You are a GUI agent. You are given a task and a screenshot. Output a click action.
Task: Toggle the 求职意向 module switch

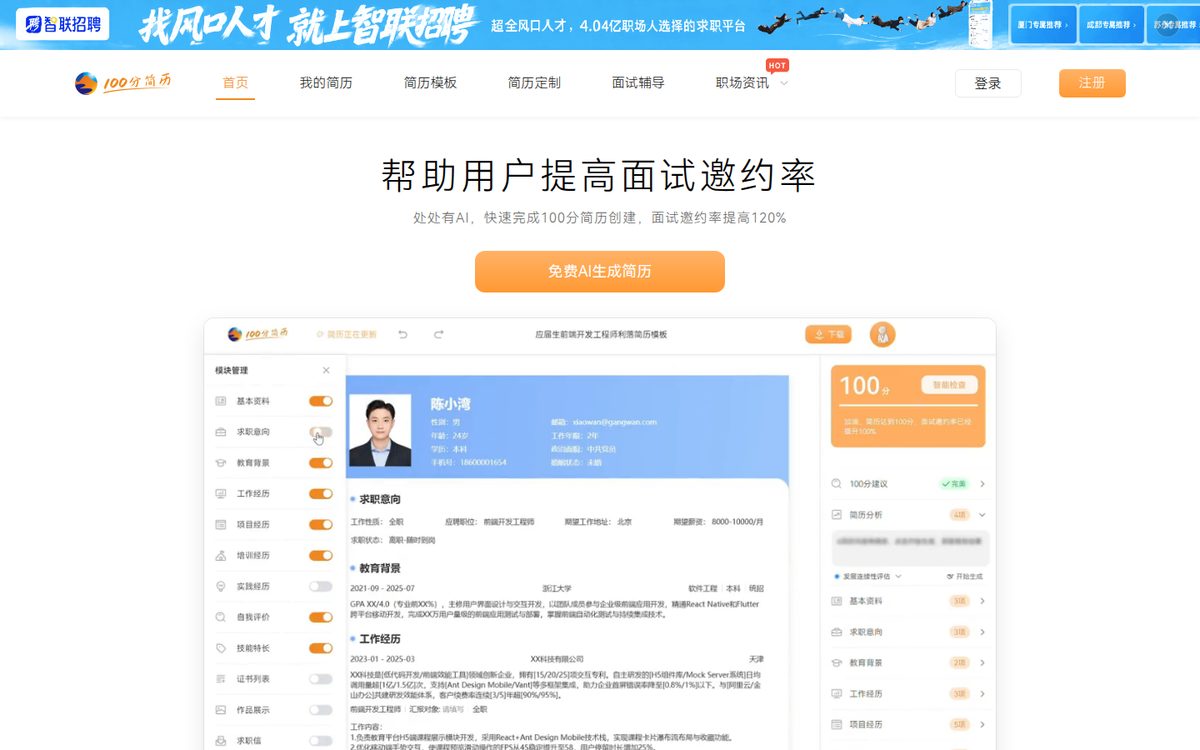[x=321, y=432]
